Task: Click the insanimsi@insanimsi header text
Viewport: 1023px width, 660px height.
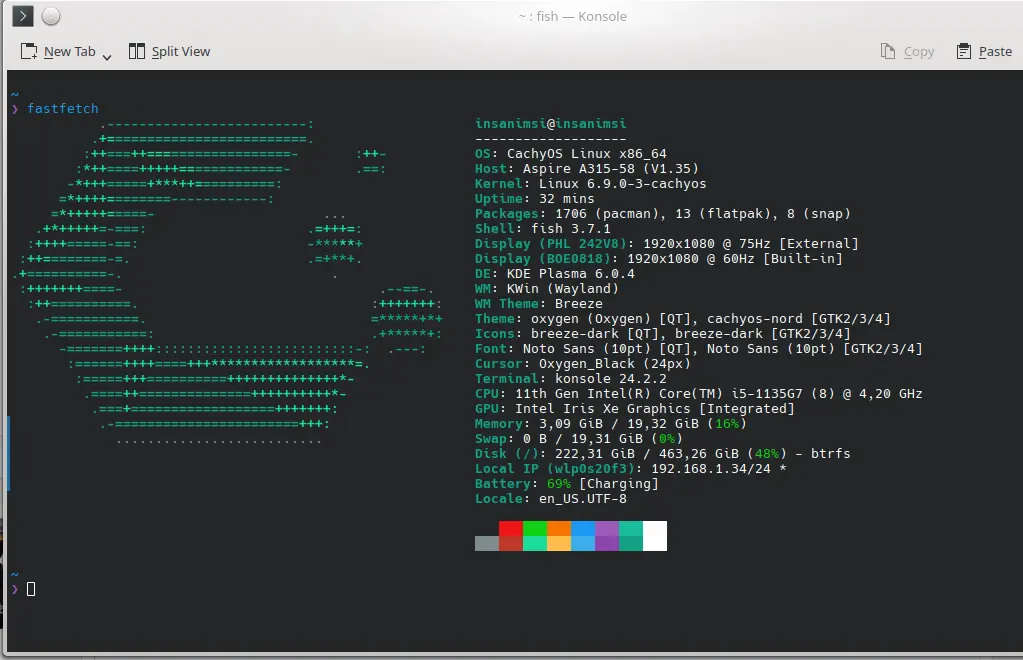Action: tap(551, 123)
